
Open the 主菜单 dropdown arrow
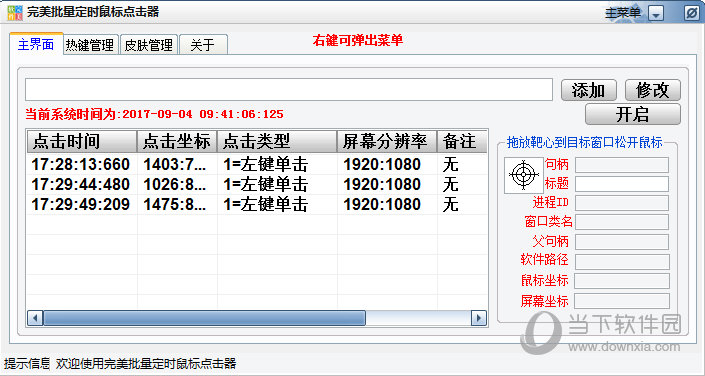point(656,14)
